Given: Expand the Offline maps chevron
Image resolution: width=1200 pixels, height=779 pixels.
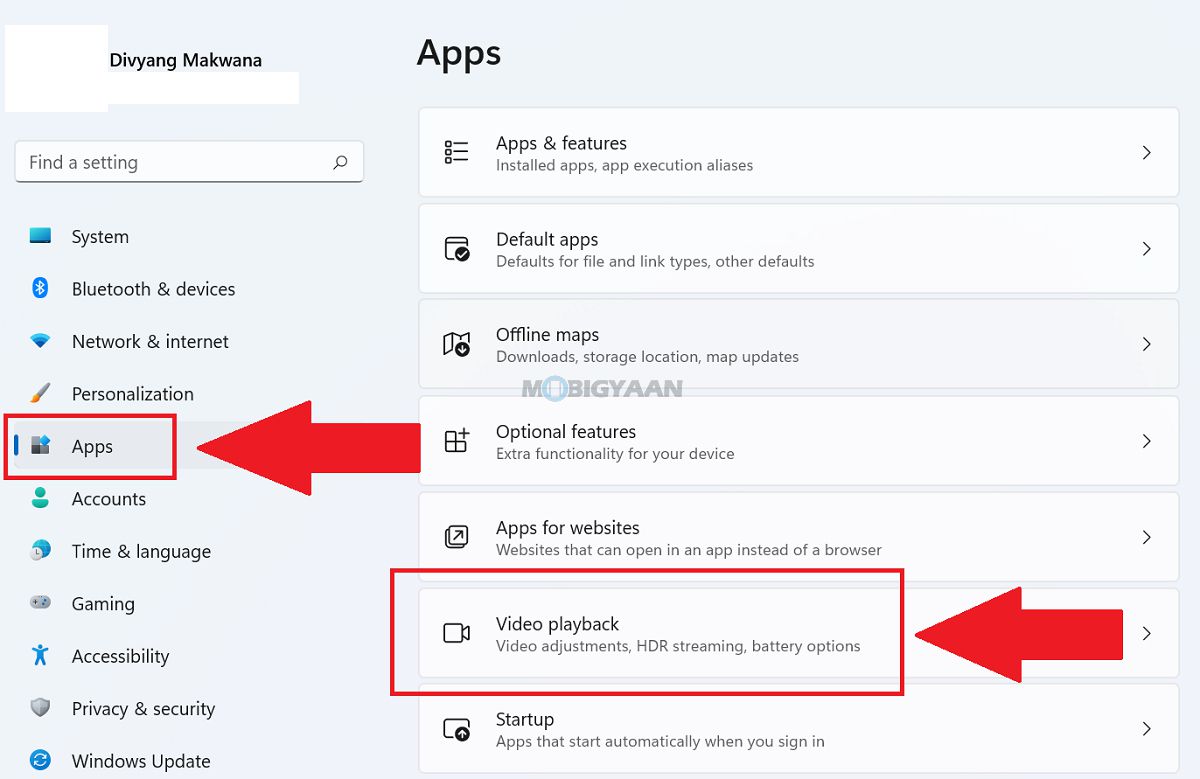Looking at the screenshot, I should point(1146,345).
